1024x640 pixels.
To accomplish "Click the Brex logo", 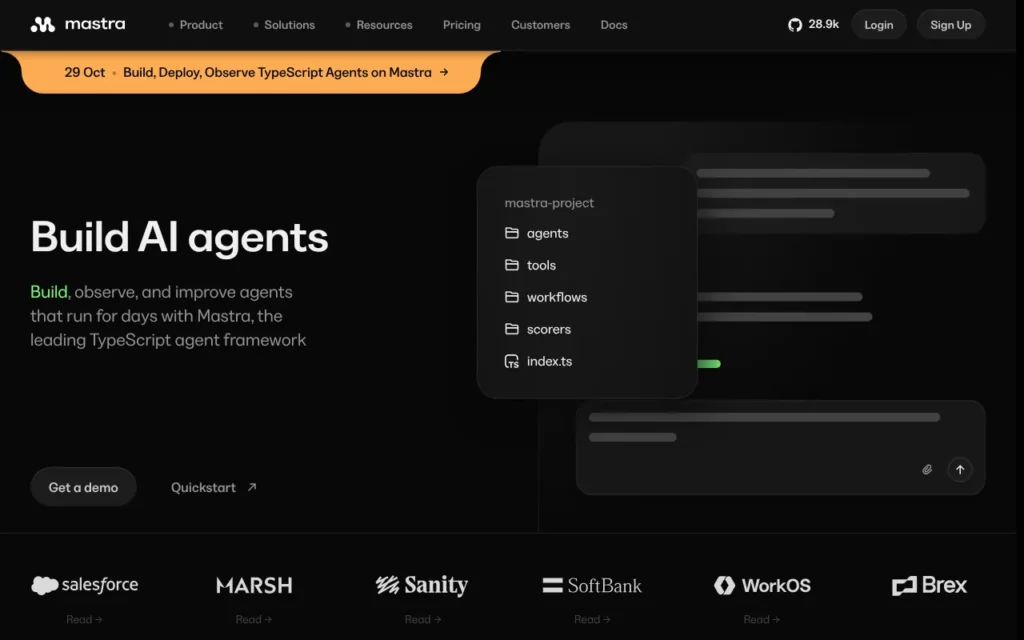I will [x=929, y=585].
